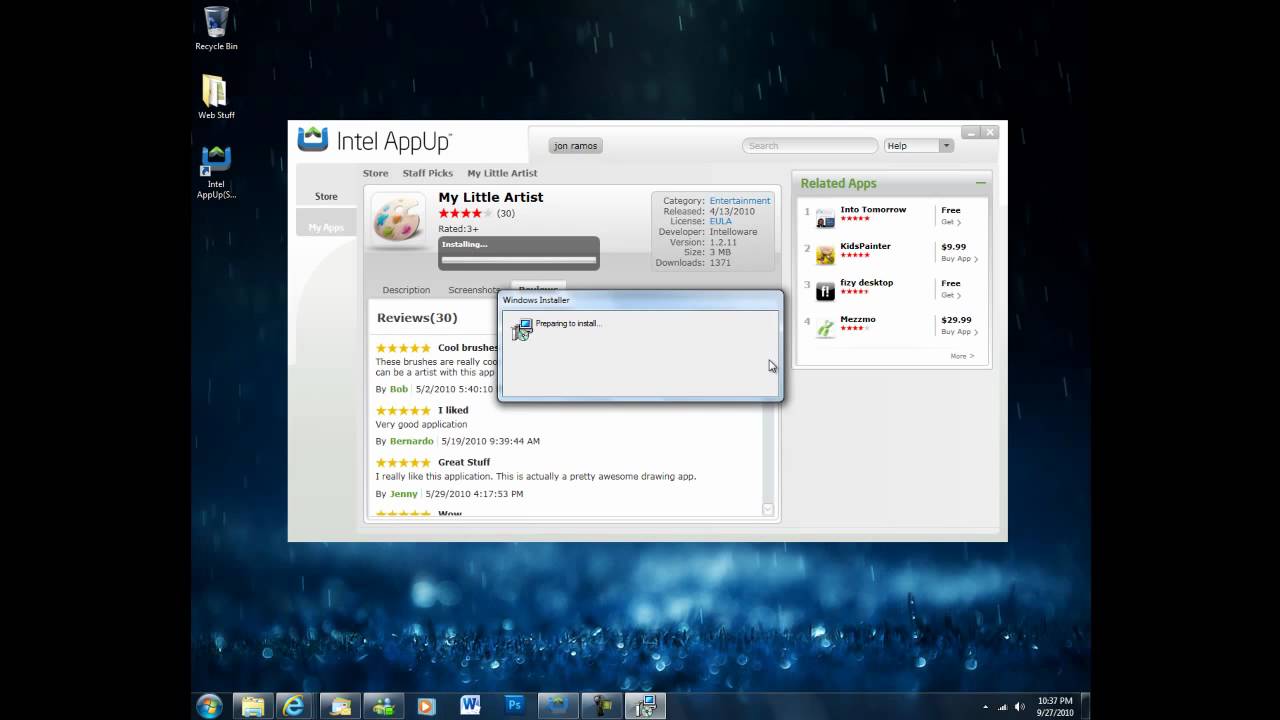The width and height of the screenshot is (1280, 720).
Task: Click reviewer name Bob
Action: click(399, 389)
